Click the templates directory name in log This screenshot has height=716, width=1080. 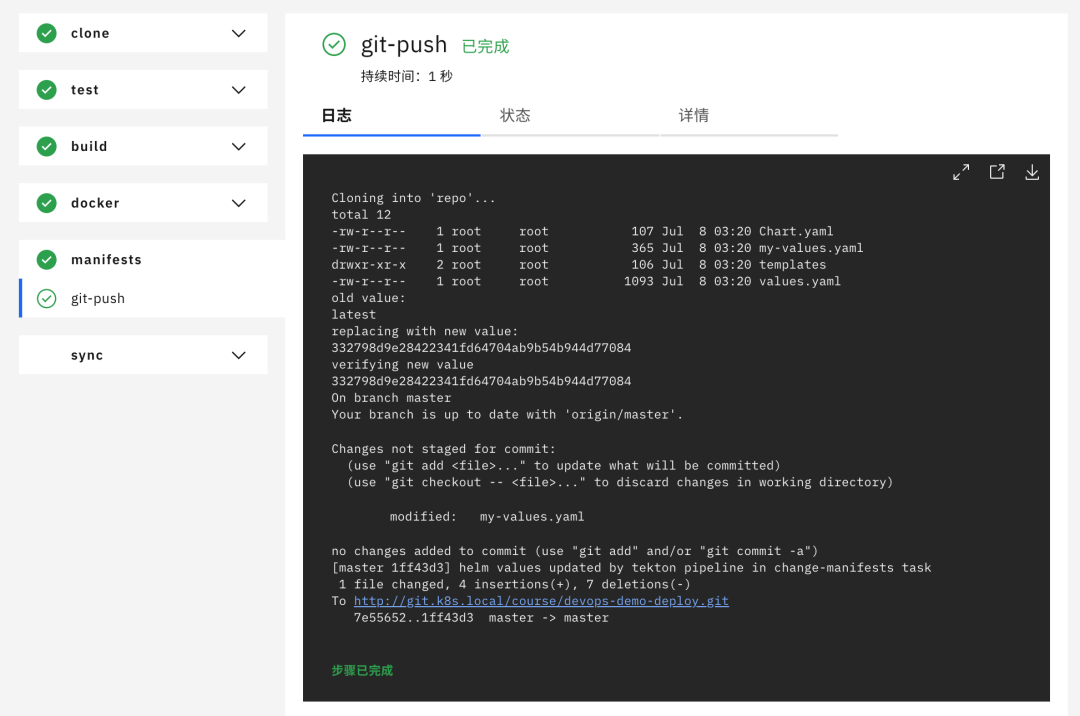point(793,264)
